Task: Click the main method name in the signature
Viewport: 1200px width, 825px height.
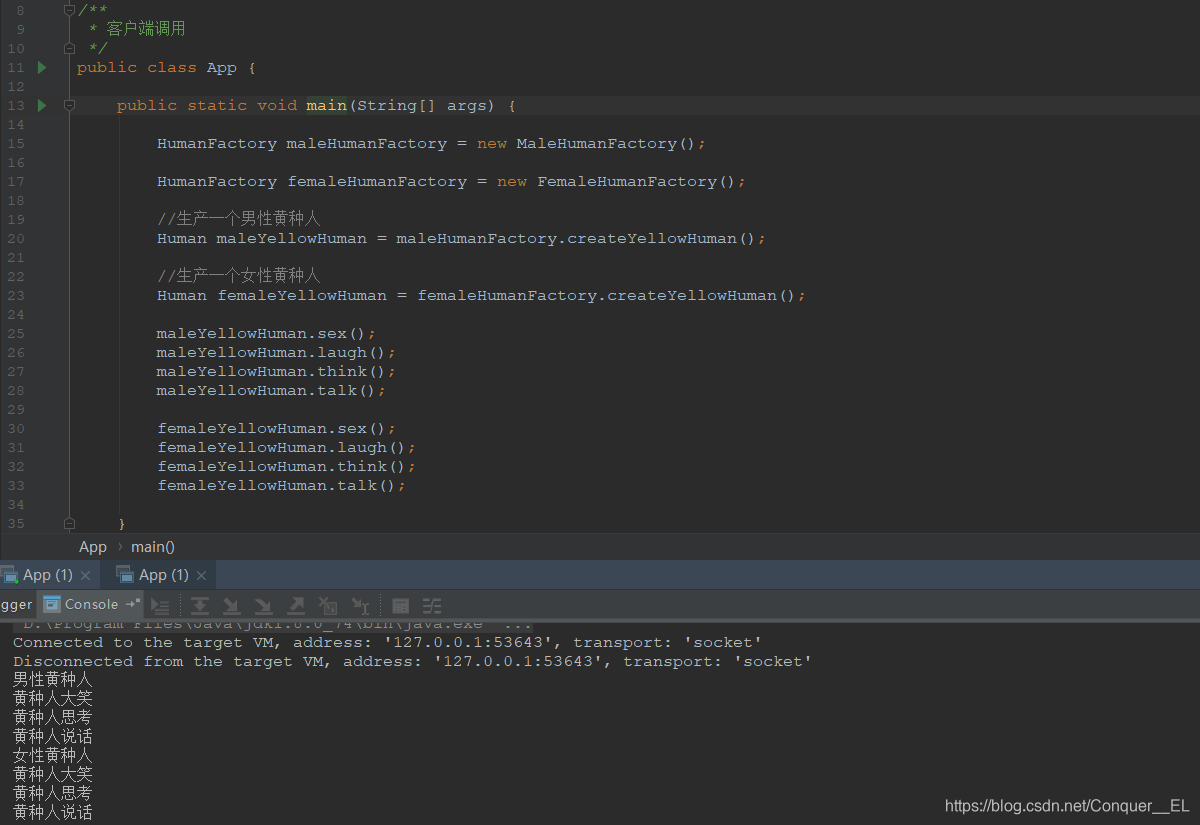Action: coord(326,105)
